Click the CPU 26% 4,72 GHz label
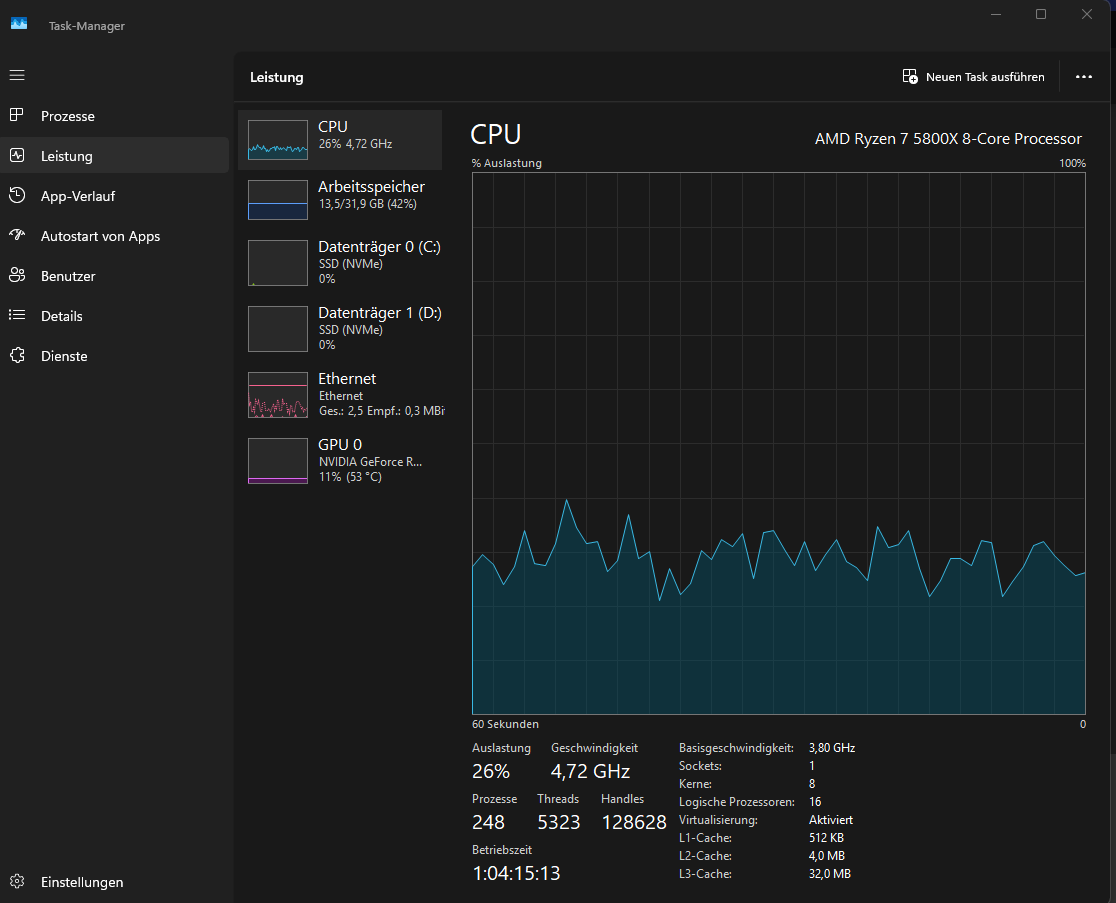Screen dimensions: 1116x903 (355, 144)
